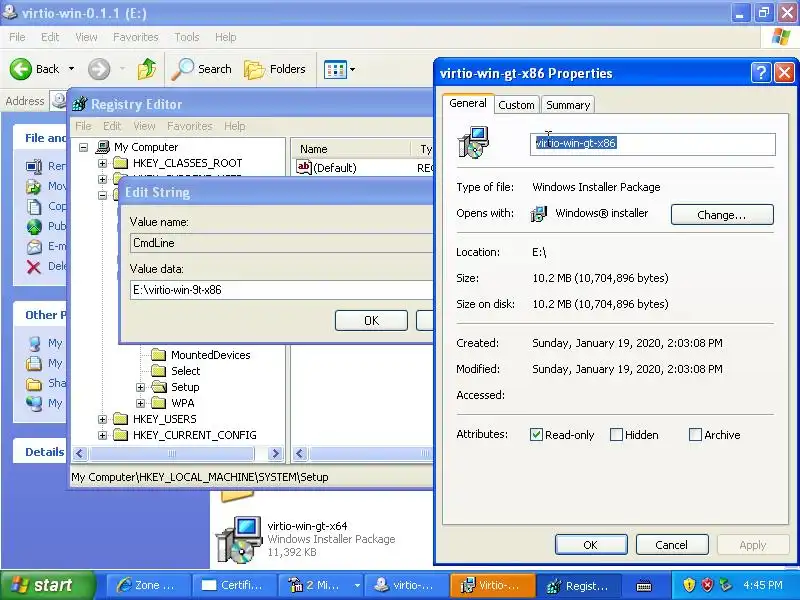The height and width of the screenshot is (600, 800).
Task: Expand the WPA registry key
Action: click(x=140, y=403)
